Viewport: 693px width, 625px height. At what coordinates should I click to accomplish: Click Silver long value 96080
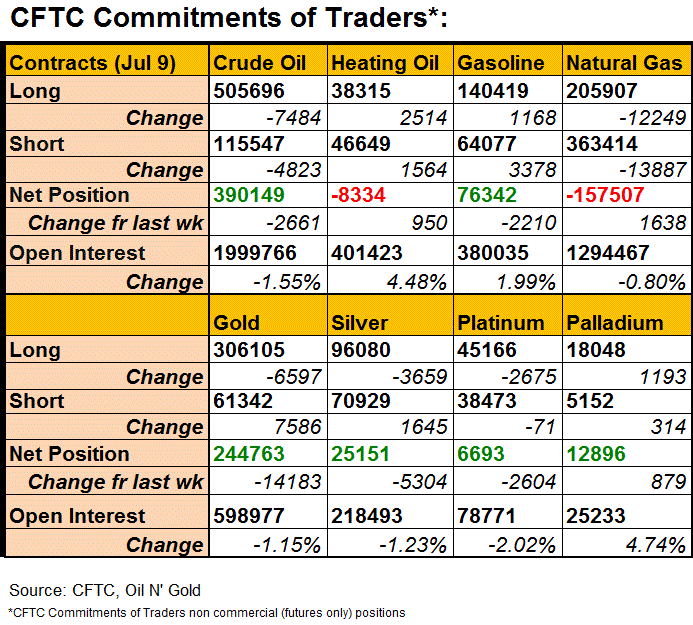point(360,350)
